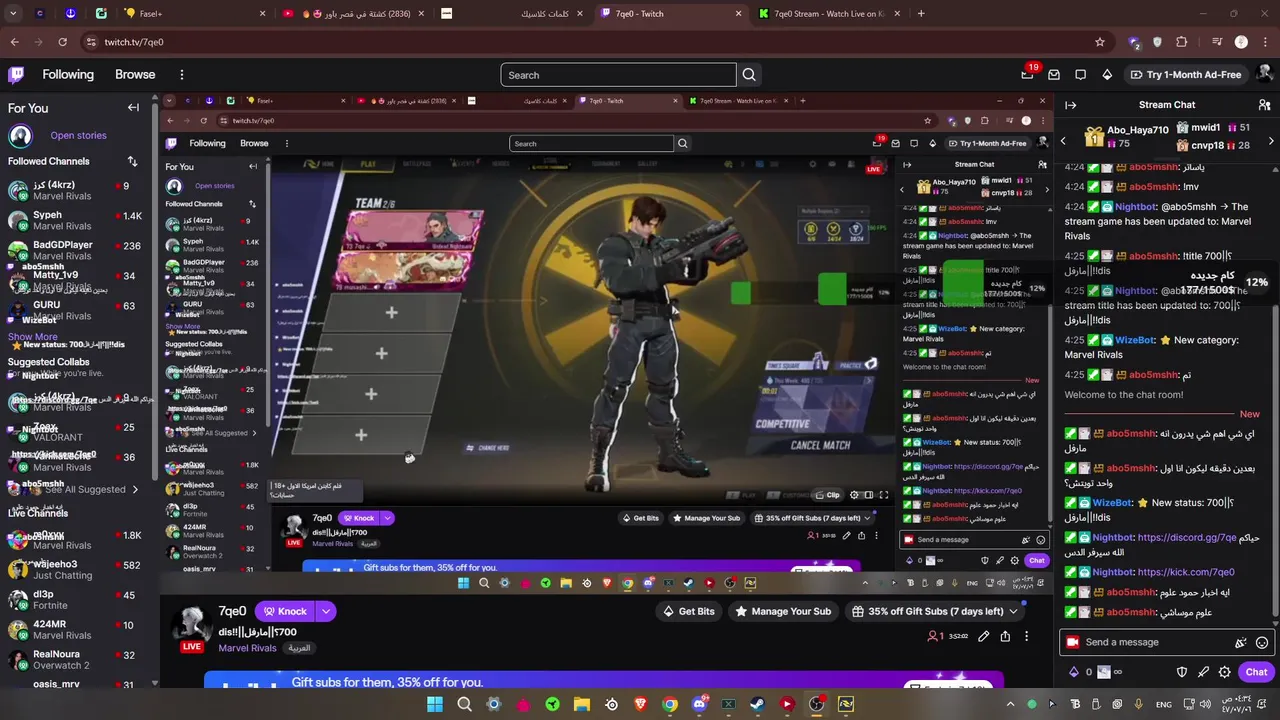Viewport: 1280px width, 720px height.
Task: Open the three-dot menu next to Browse
Action: [x=182, y=75]
